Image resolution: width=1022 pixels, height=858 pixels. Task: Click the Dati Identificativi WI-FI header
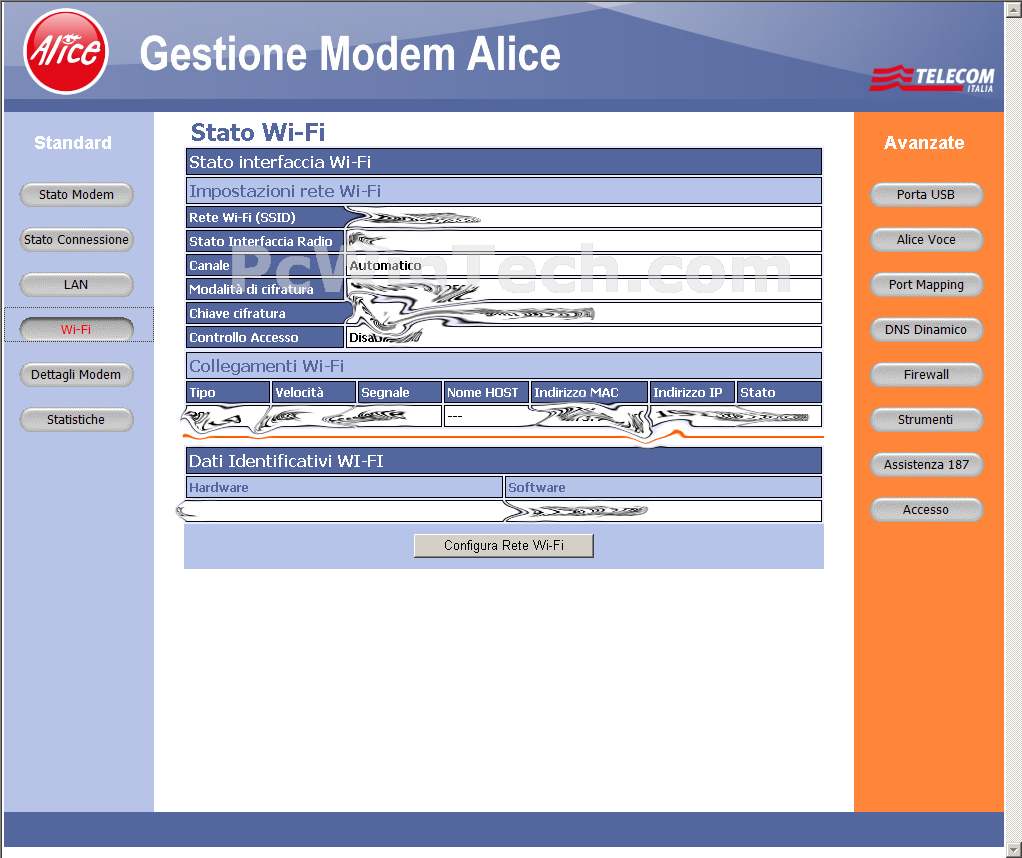[x=504, y=461]
